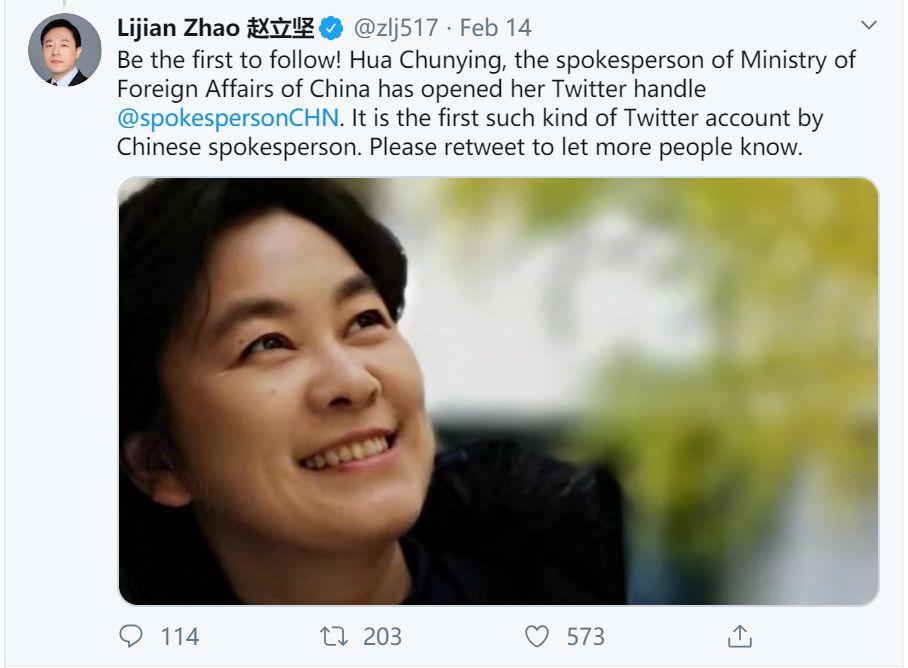Viewport: 908px width, 668px height.
Task: Click the blurred green background of the photo
Action: [x=760, y=330]
